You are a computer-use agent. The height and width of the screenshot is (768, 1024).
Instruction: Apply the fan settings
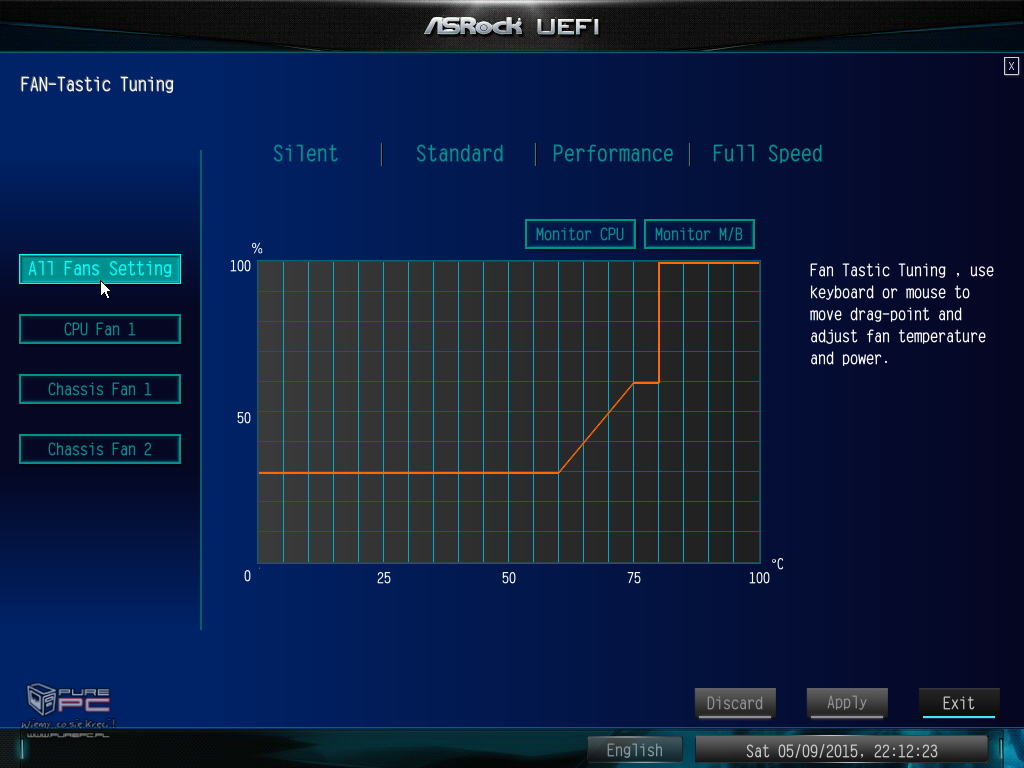click(847, 703)
